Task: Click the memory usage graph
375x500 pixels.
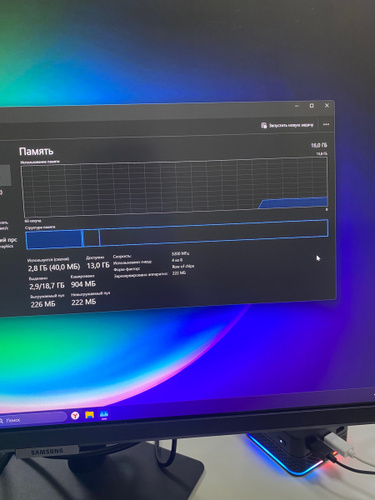Action: pyautogui.click(x=175, y=187)
